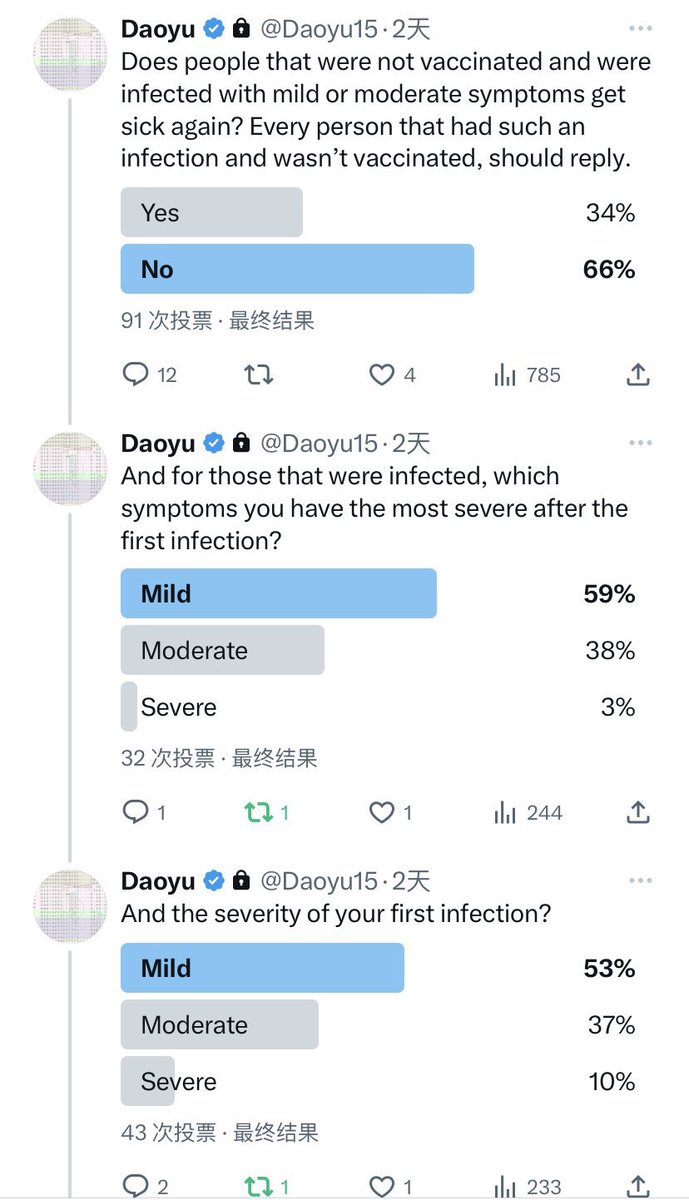Click the 'Moderate' 37% poll option

pos(219,1025)
